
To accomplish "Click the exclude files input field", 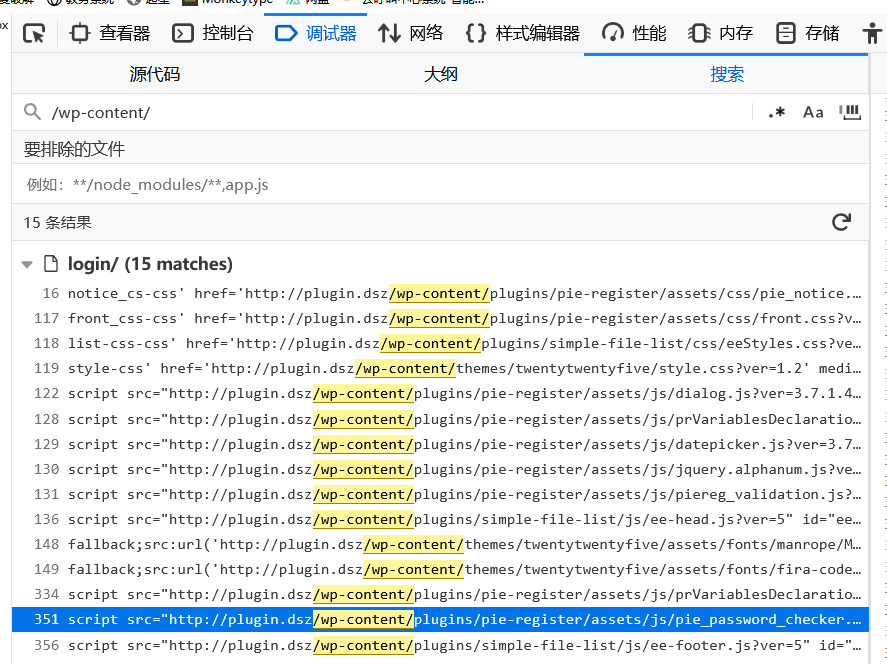I will 440,185.
